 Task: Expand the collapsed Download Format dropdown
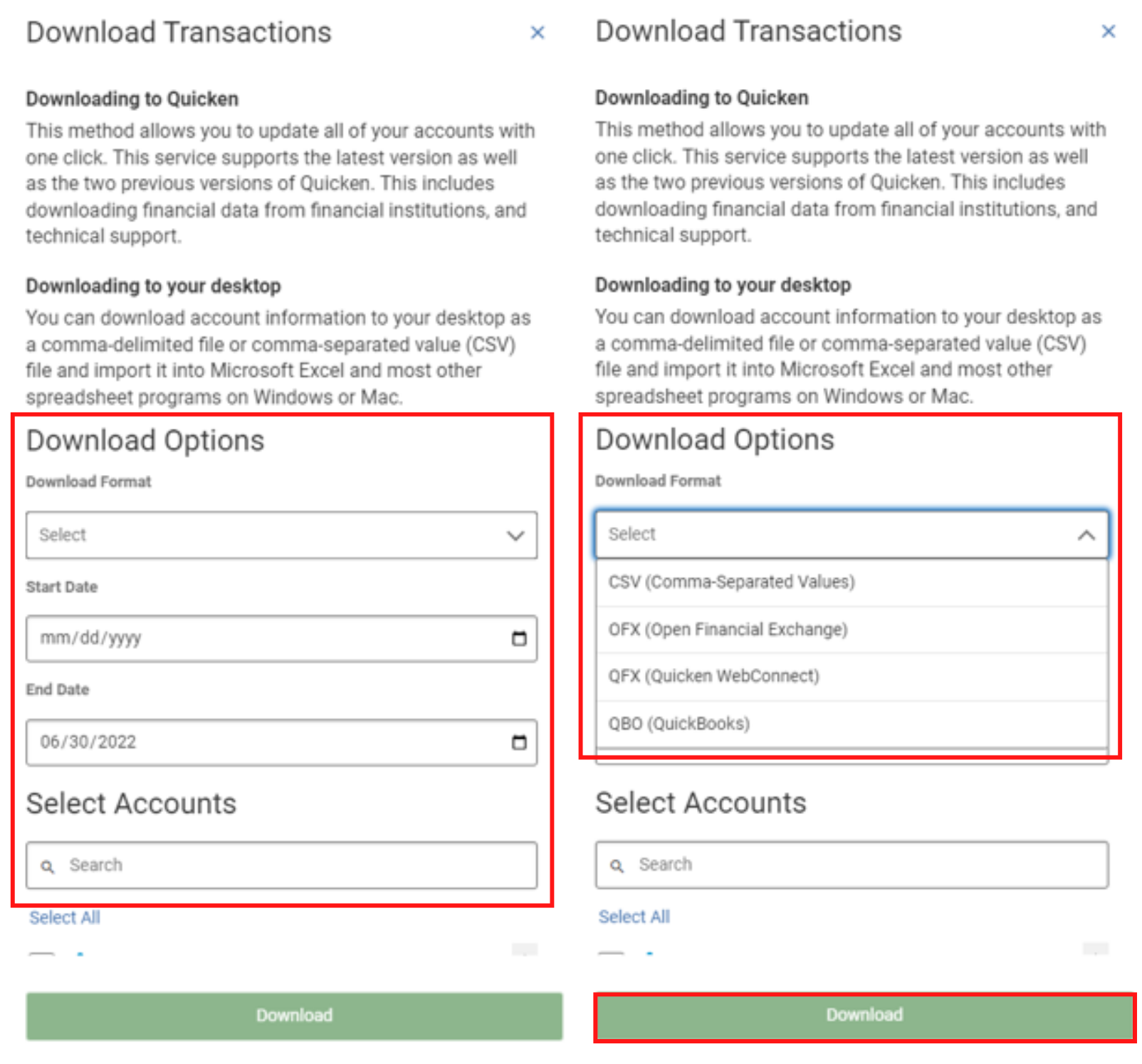515,536
